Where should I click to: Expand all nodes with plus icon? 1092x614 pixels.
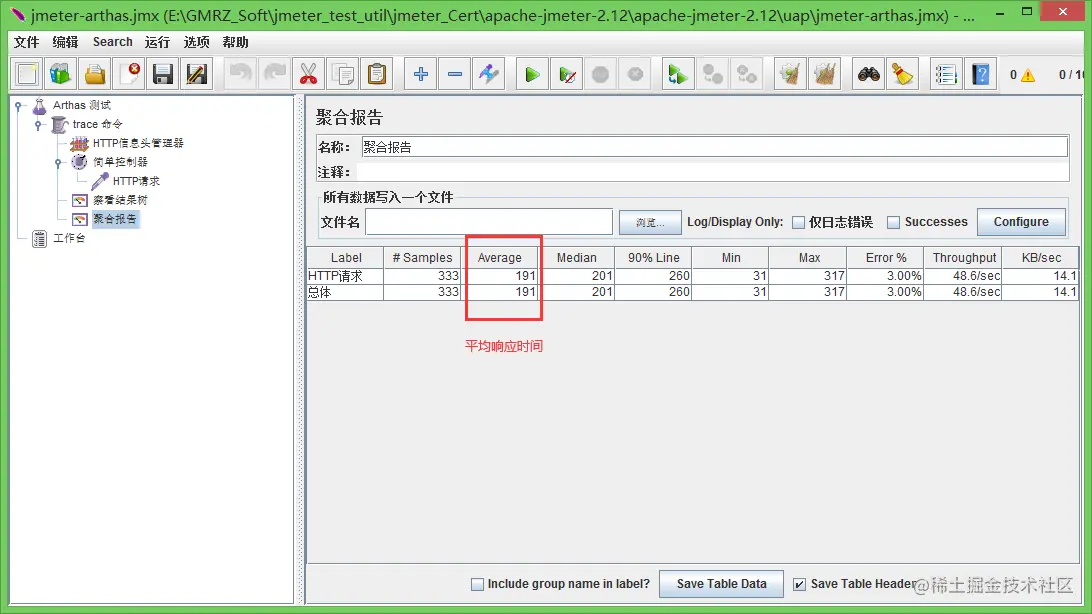[x=421, y=74]
